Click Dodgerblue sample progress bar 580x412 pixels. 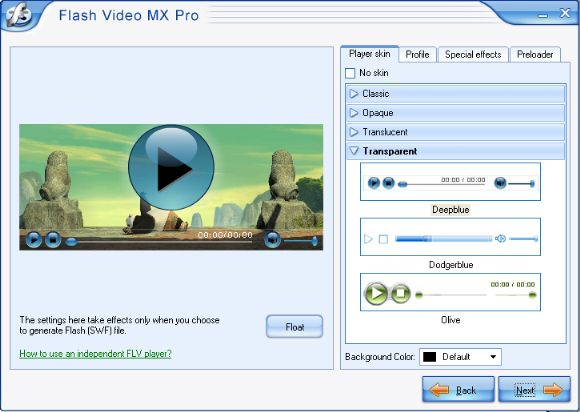(x=444, y=239)
